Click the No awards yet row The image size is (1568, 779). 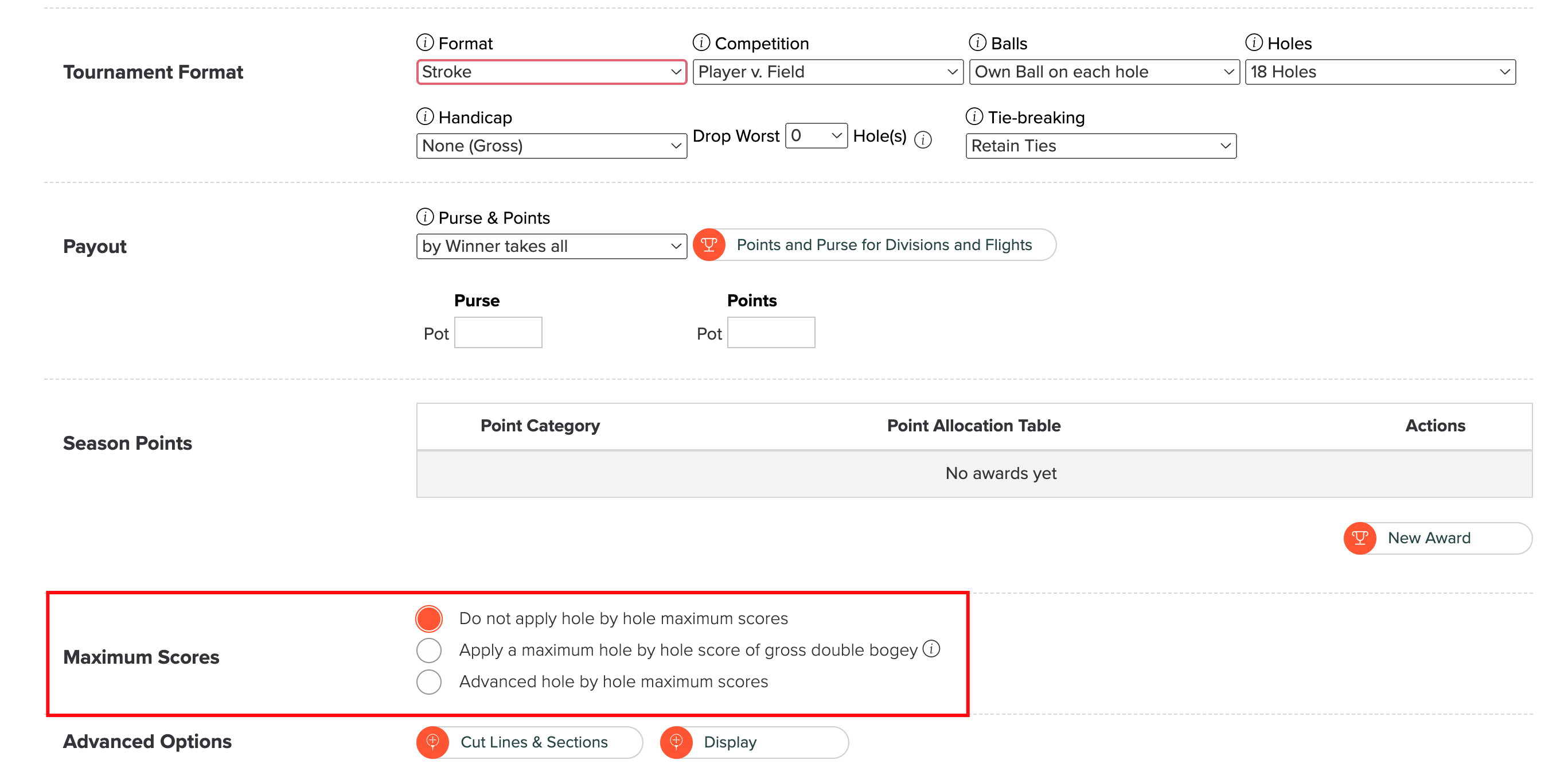tap(974, 473)
